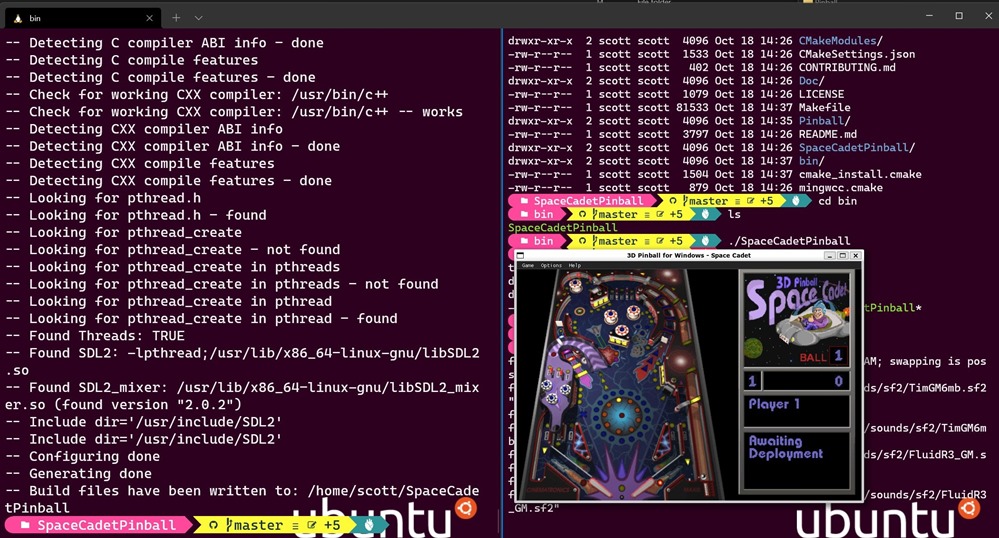Click the './SpaceCadetPinball' command text
This screenshot has height=538, width=999.
[789, 241]
